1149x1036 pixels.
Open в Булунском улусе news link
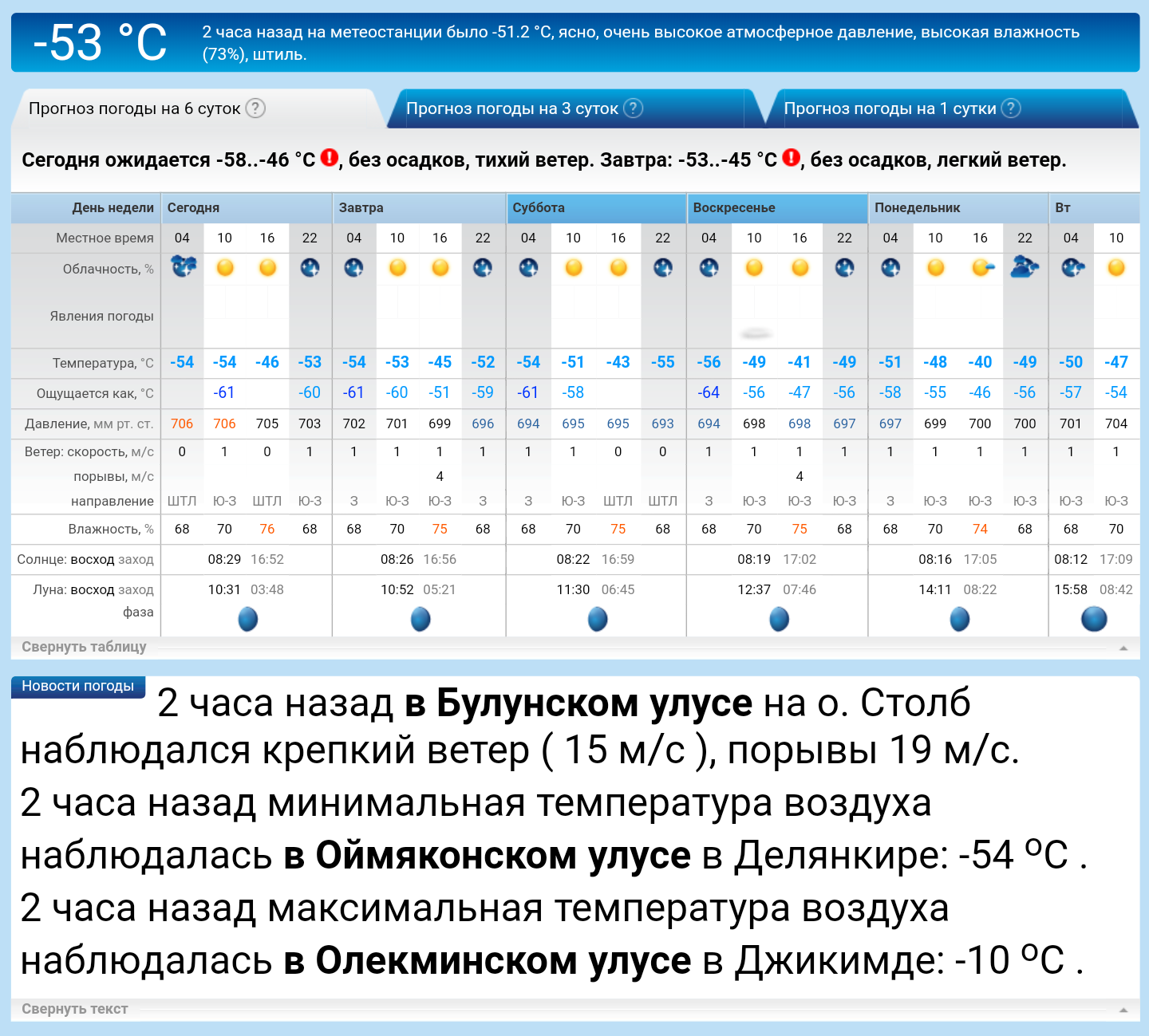point(578,703)
